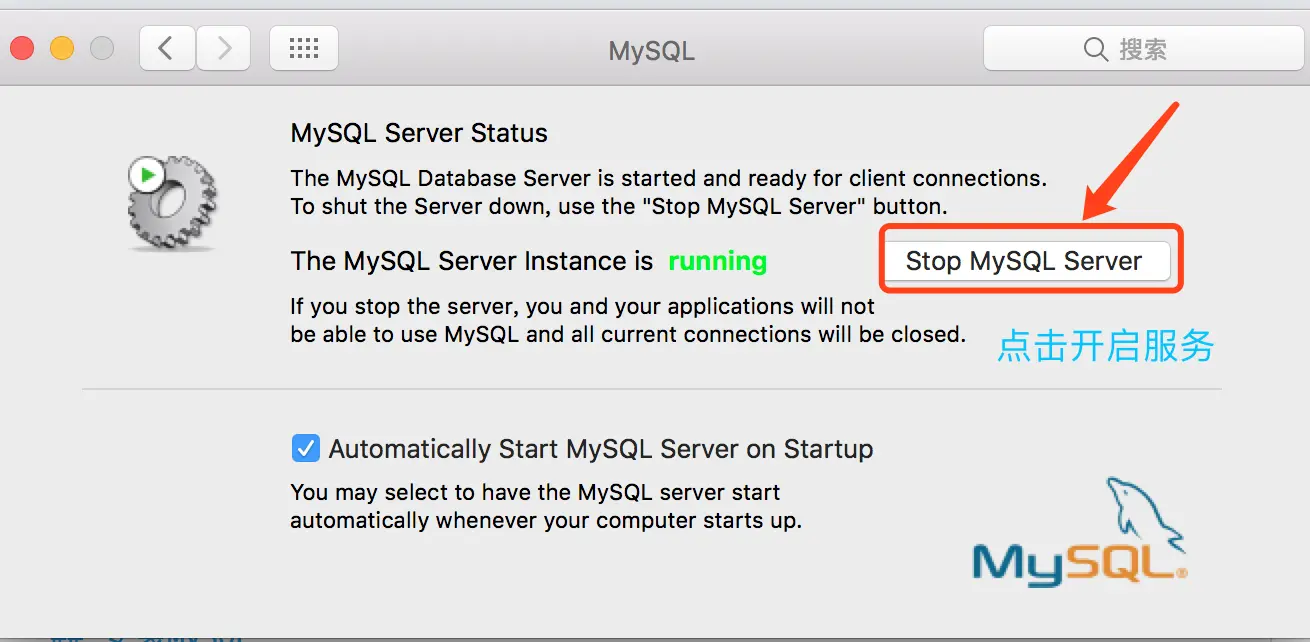Click the MySQL window title

652,51
